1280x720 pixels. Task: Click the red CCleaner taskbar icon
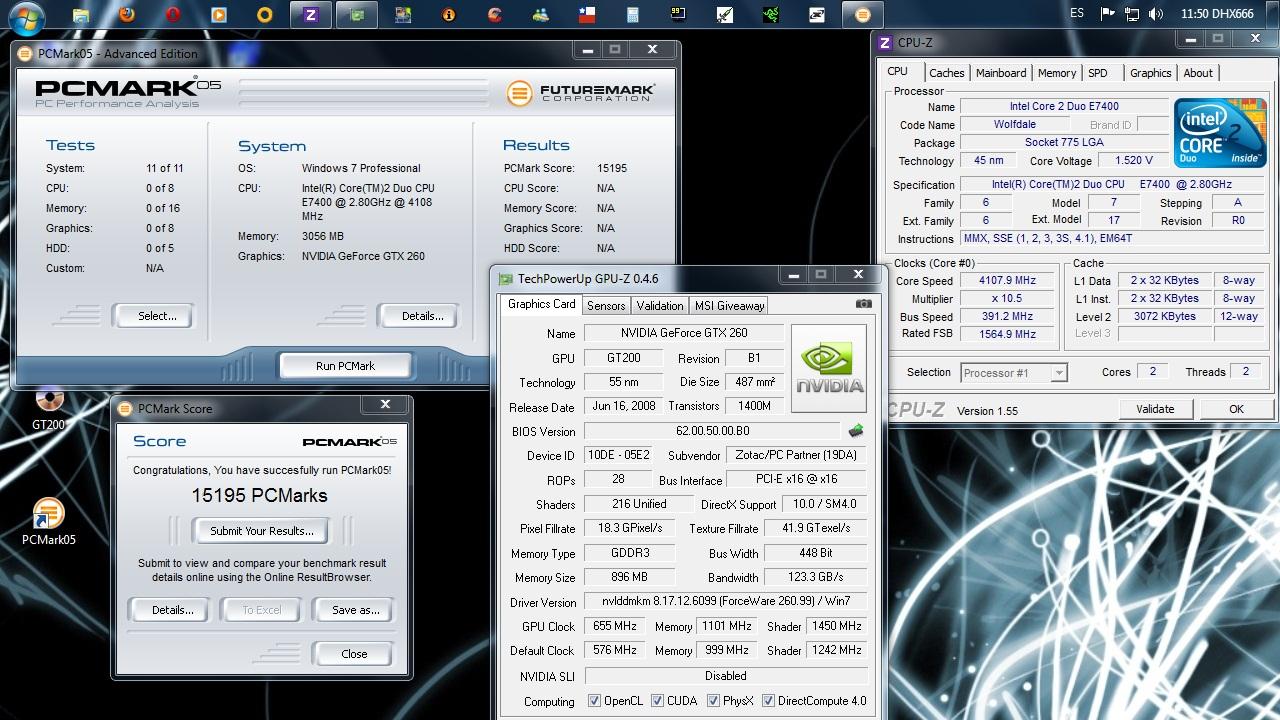[494, 15]
